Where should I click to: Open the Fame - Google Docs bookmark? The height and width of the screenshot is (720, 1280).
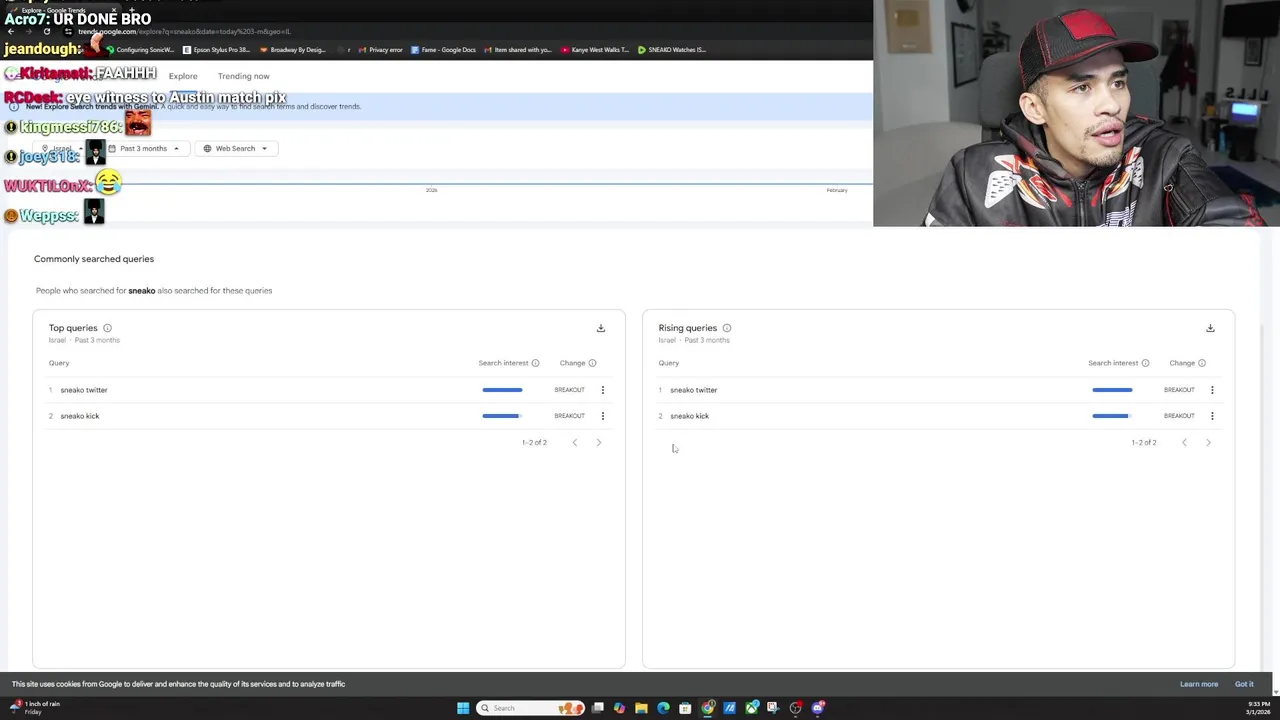pos(444,50)
